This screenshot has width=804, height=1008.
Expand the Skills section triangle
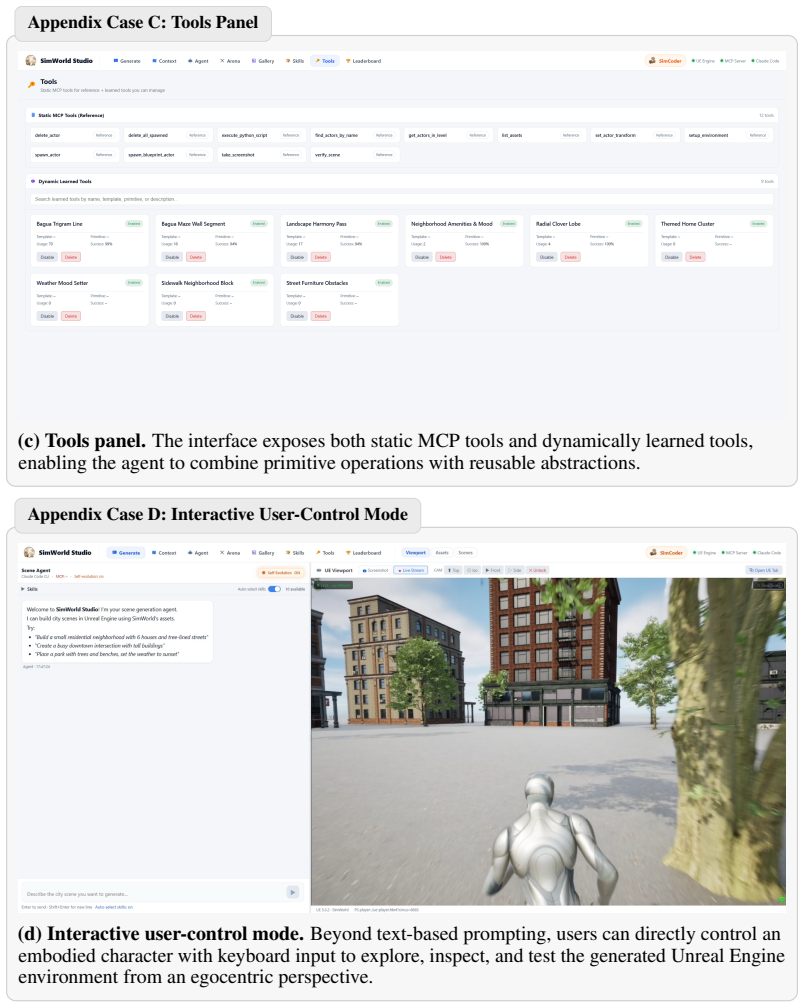(23, 589)
